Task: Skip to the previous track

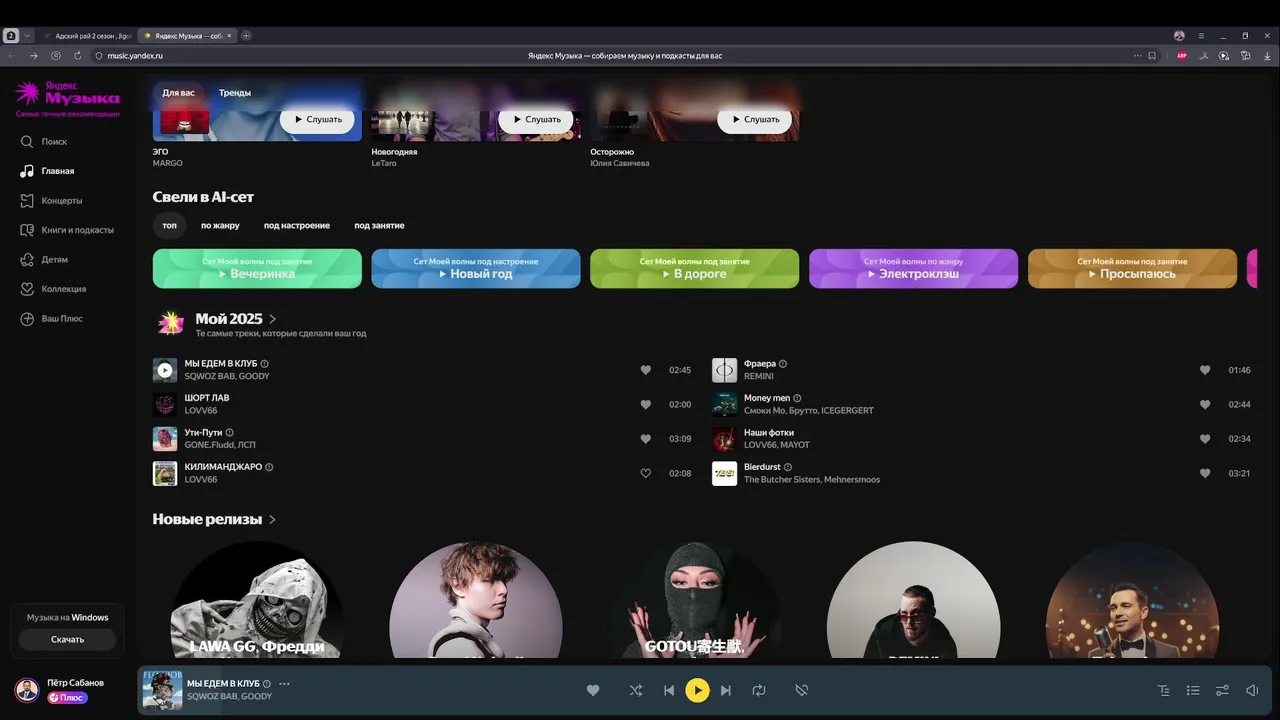Action: pyautogui.click(x=669, y=690)
